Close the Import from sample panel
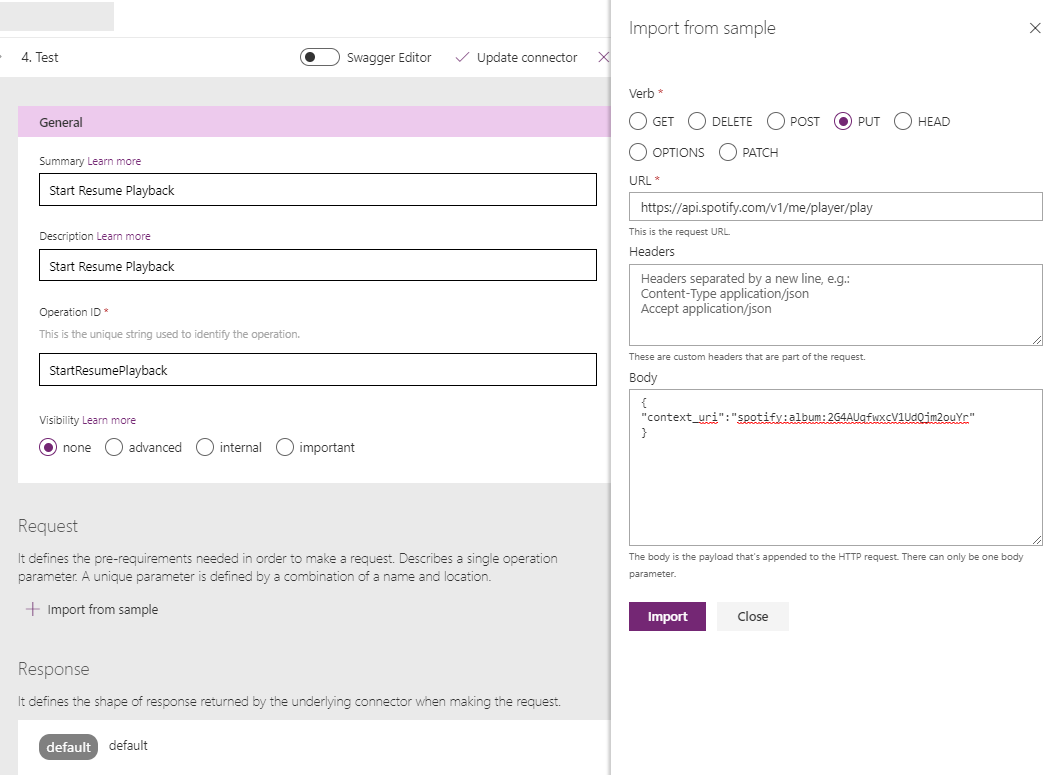Viewport: 1052px width, 775px height. (1035, 28)
